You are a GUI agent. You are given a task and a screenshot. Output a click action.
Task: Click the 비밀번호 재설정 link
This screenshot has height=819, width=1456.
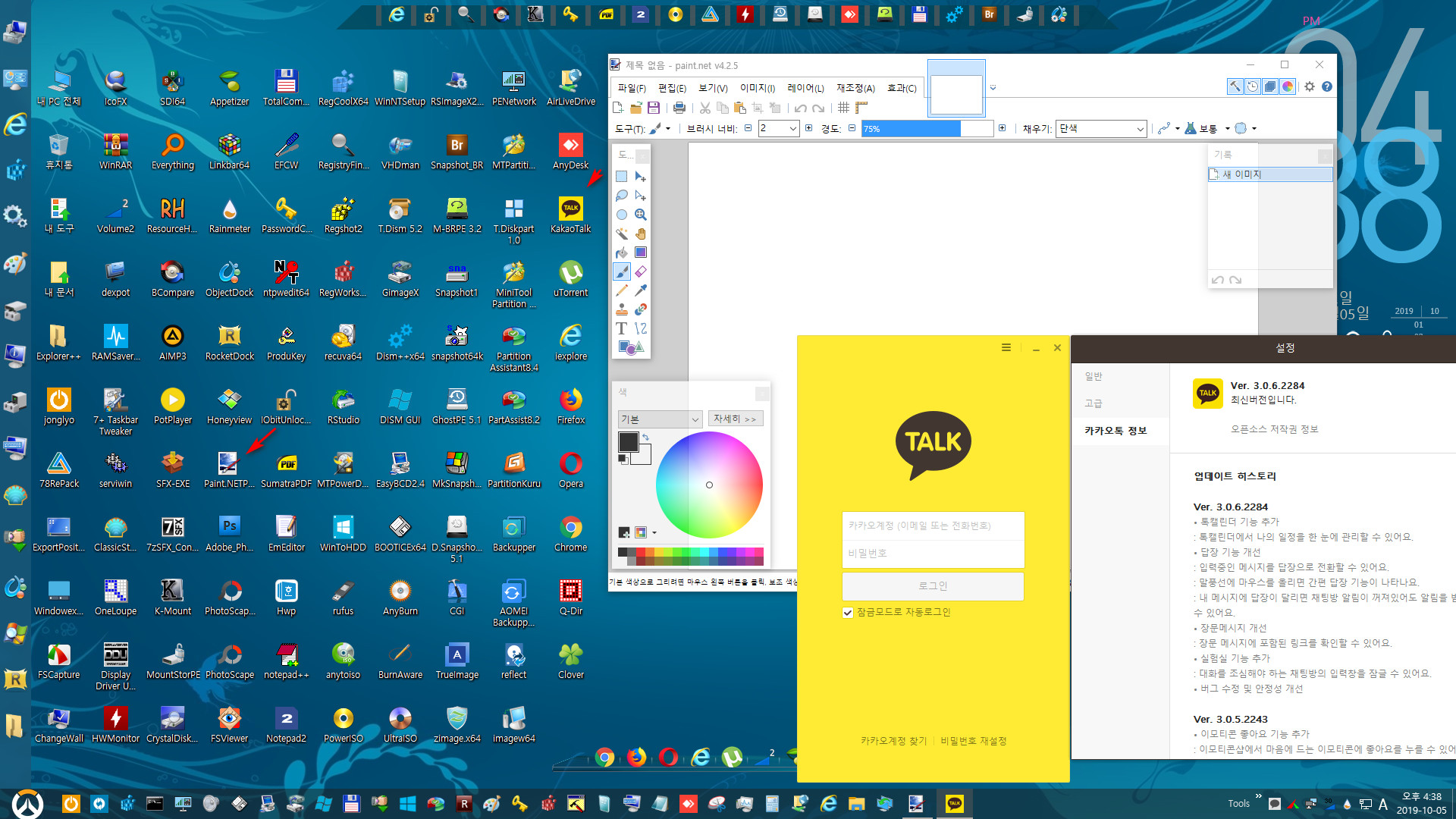click(x=974, y=741)
